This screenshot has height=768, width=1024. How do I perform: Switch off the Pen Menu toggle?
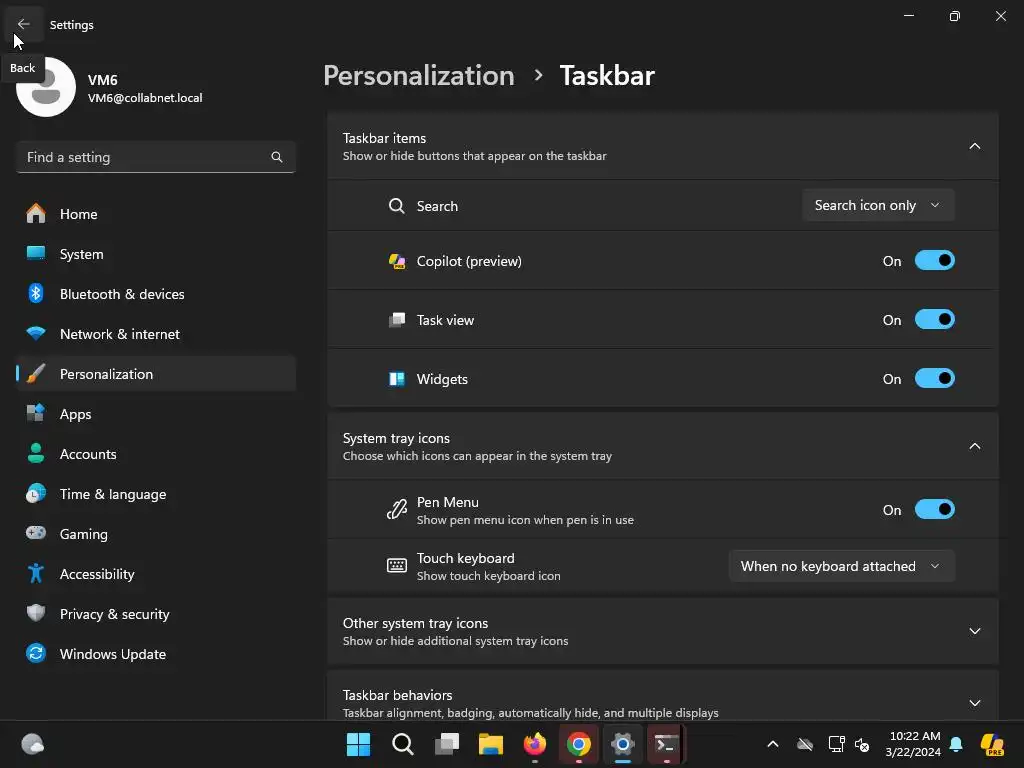[x=935, y=509]
